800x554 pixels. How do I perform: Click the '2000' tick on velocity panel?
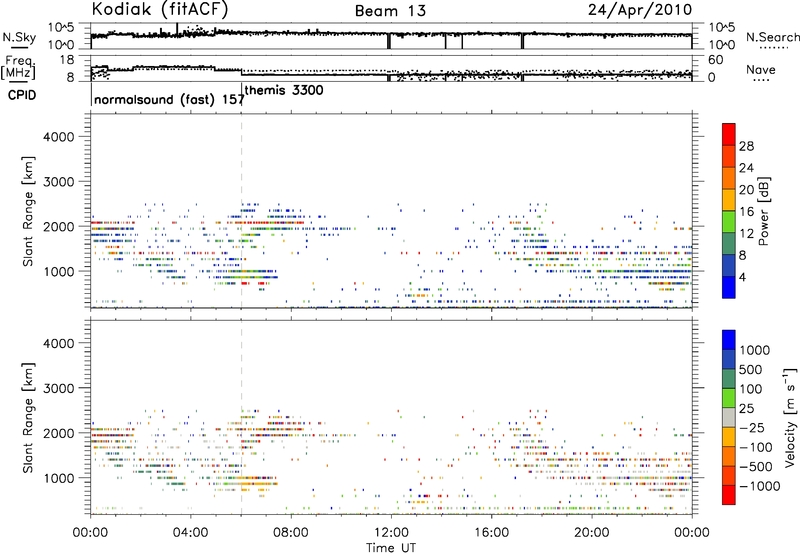point(59,433)
